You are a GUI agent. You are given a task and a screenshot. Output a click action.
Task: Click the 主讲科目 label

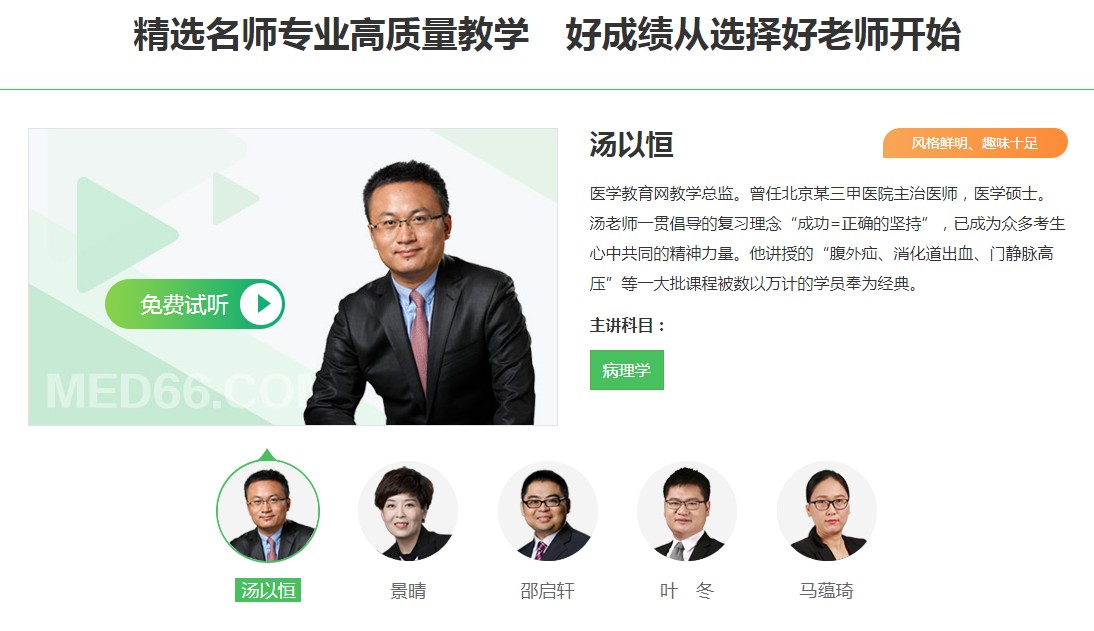627,325
